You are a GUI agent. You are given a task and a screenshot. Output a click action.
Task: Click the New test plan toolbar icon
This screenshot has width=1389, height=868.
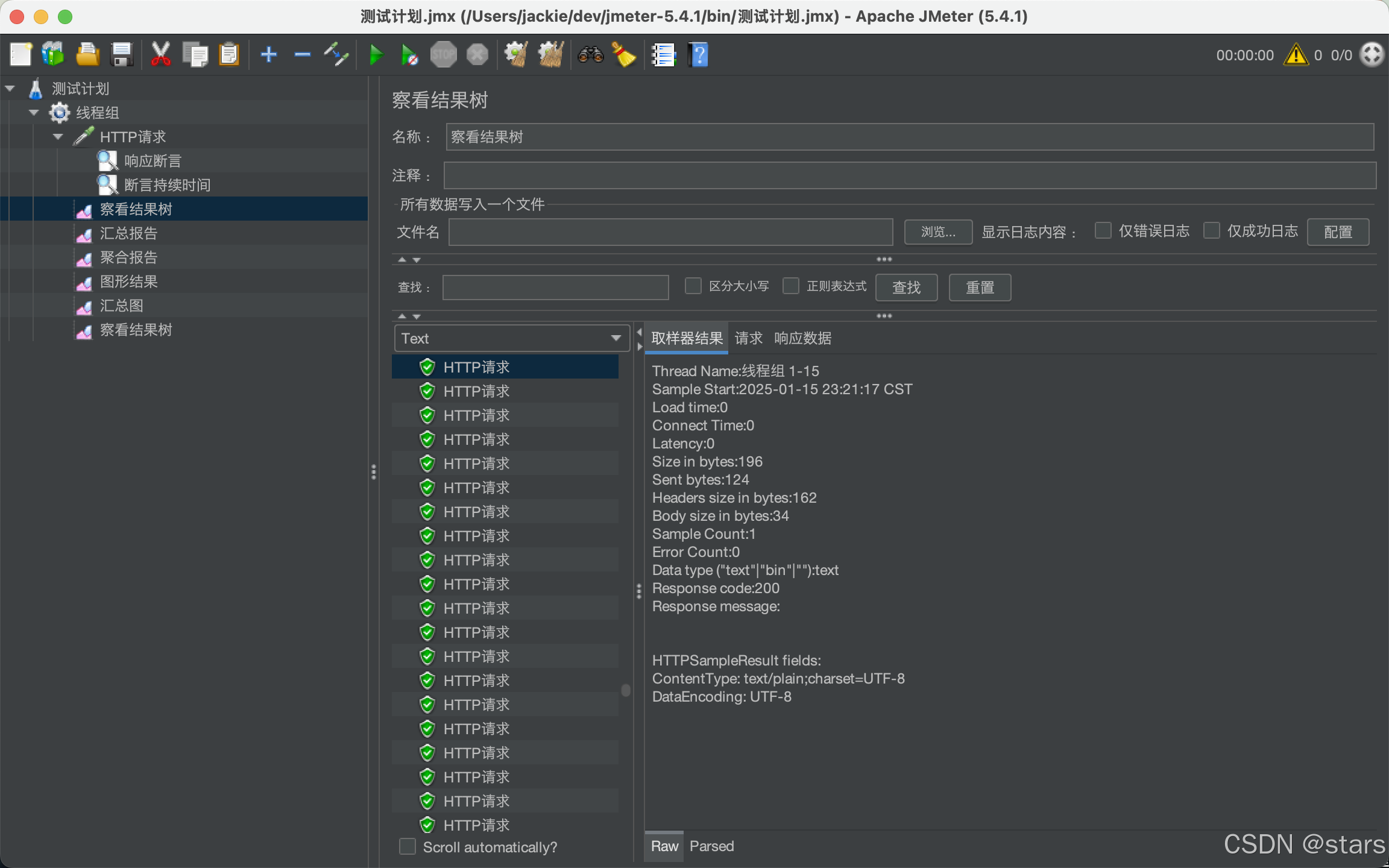(x=20, y=55)
